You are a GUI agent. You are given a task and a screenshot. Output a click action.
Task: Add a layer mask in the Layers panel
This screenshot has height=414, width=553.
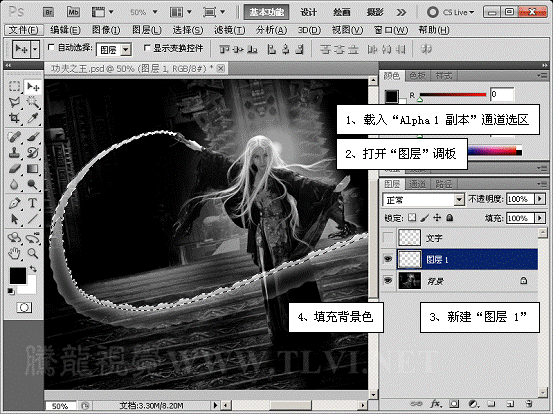click(x=454, y=403)
